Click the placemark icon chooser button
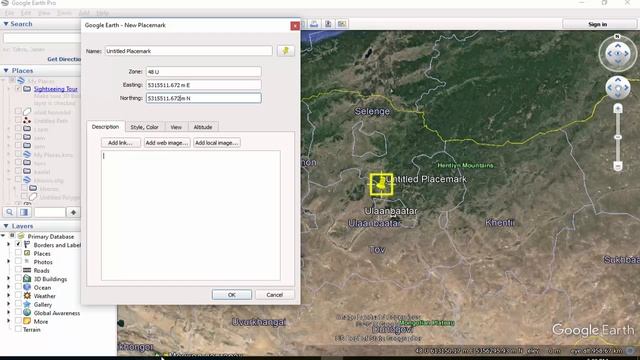 [x=285, y=51]
